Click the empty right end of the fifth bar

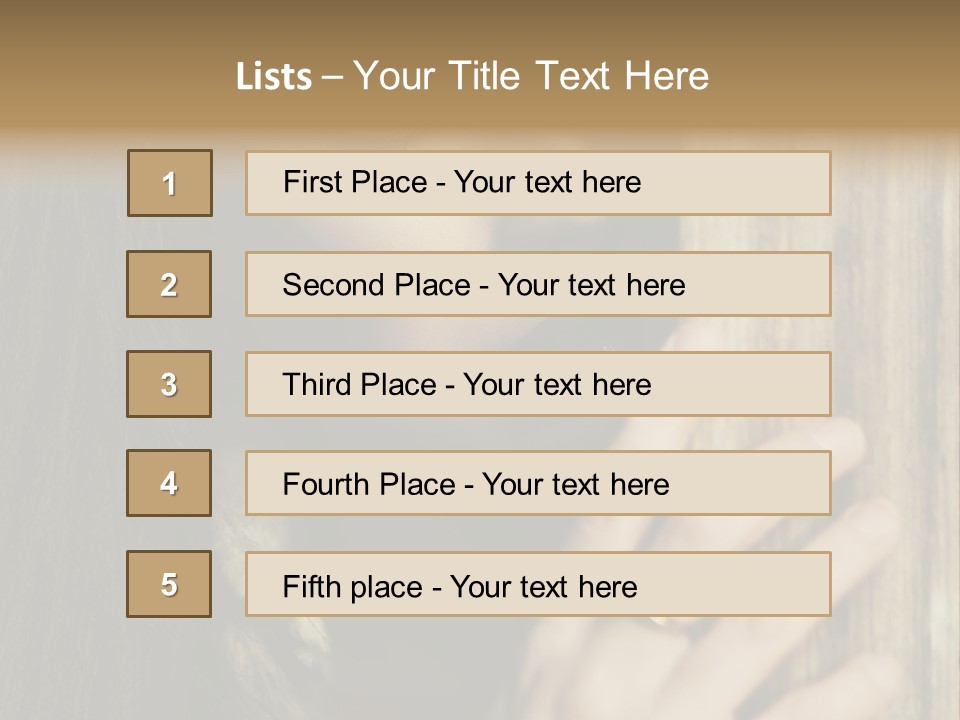click(x=760, y=584)
